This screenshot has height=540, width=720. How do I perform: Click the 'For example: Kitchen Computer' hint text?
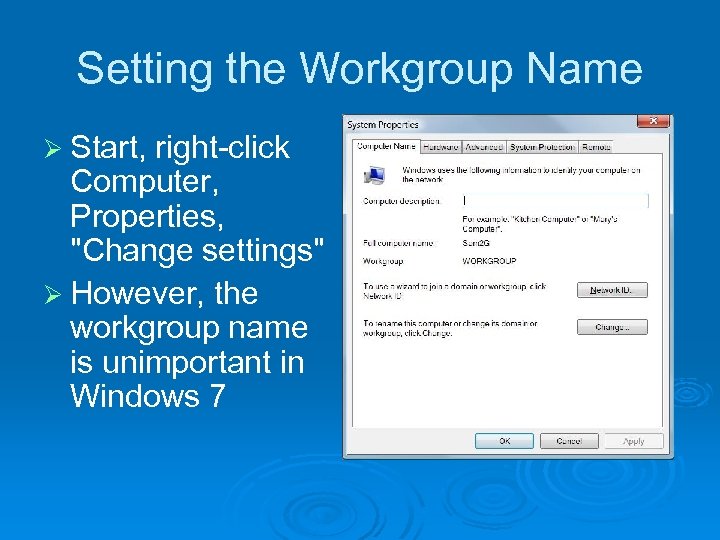click(x=540, y=224)
